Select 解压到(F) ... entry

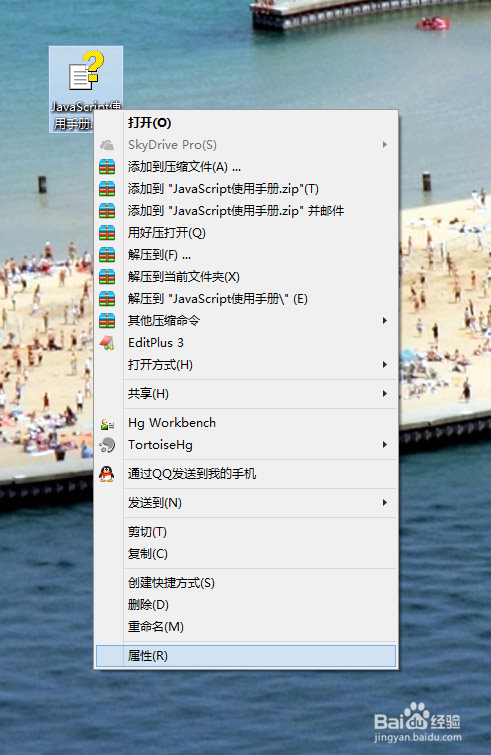pyautogui.click(x=246, y=255)
